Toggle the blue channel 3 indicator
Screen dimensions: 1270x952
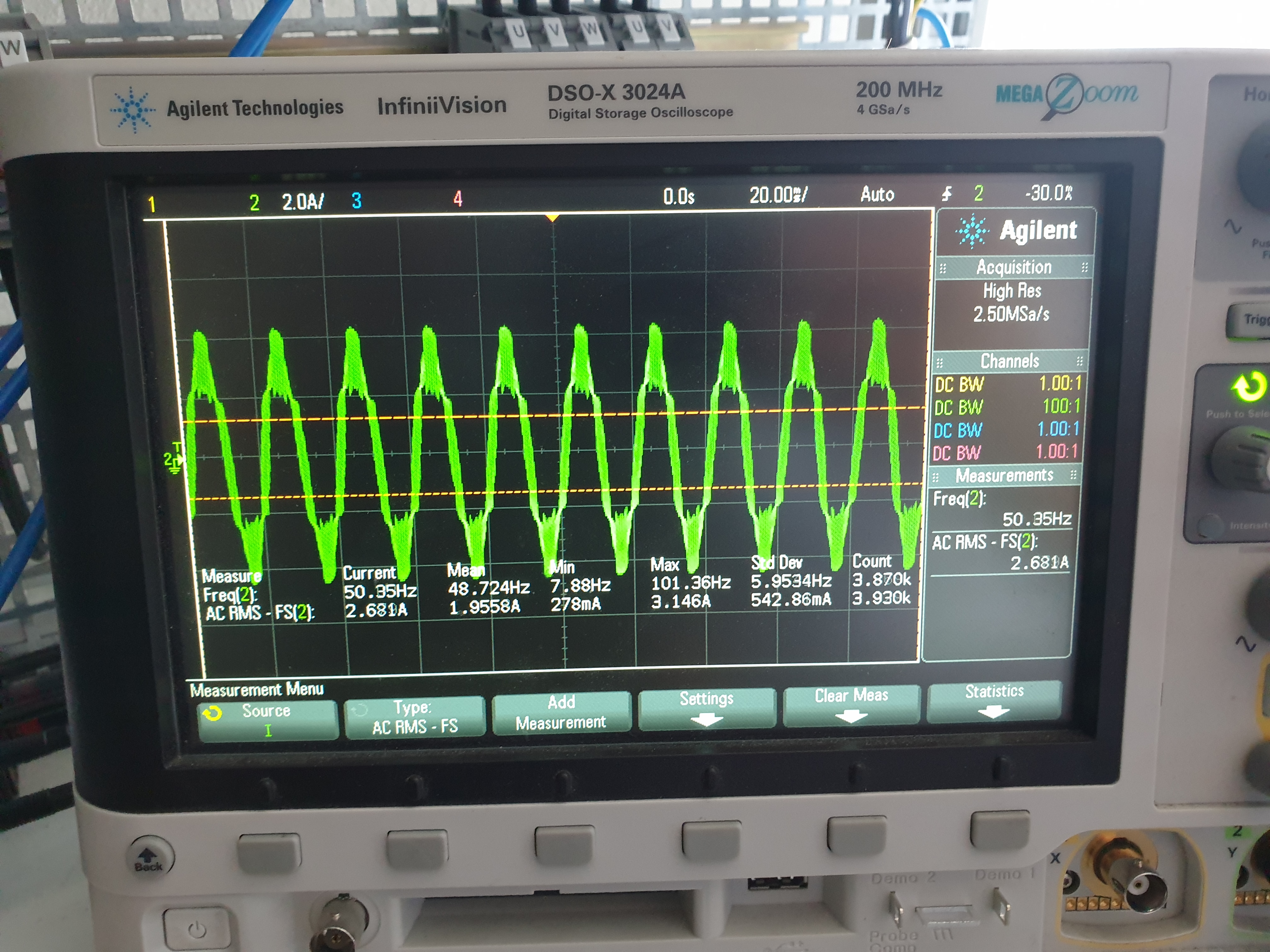356,200
